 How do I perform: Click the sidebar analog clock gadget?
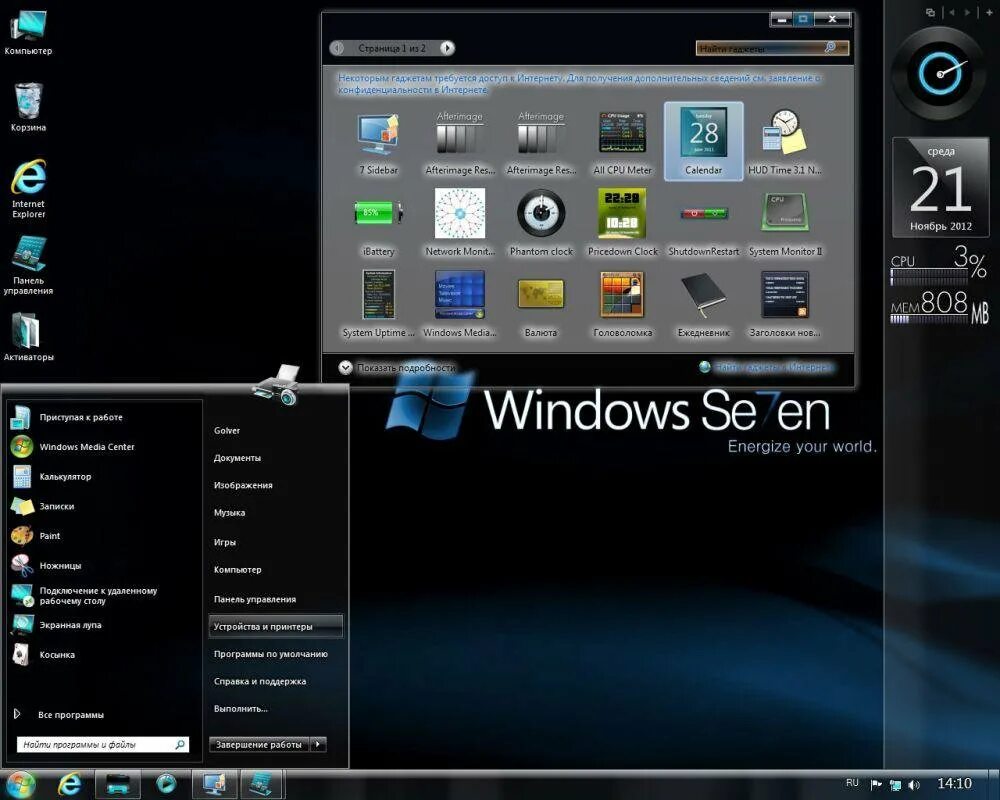pyautogui.click(x=941, y=73)
